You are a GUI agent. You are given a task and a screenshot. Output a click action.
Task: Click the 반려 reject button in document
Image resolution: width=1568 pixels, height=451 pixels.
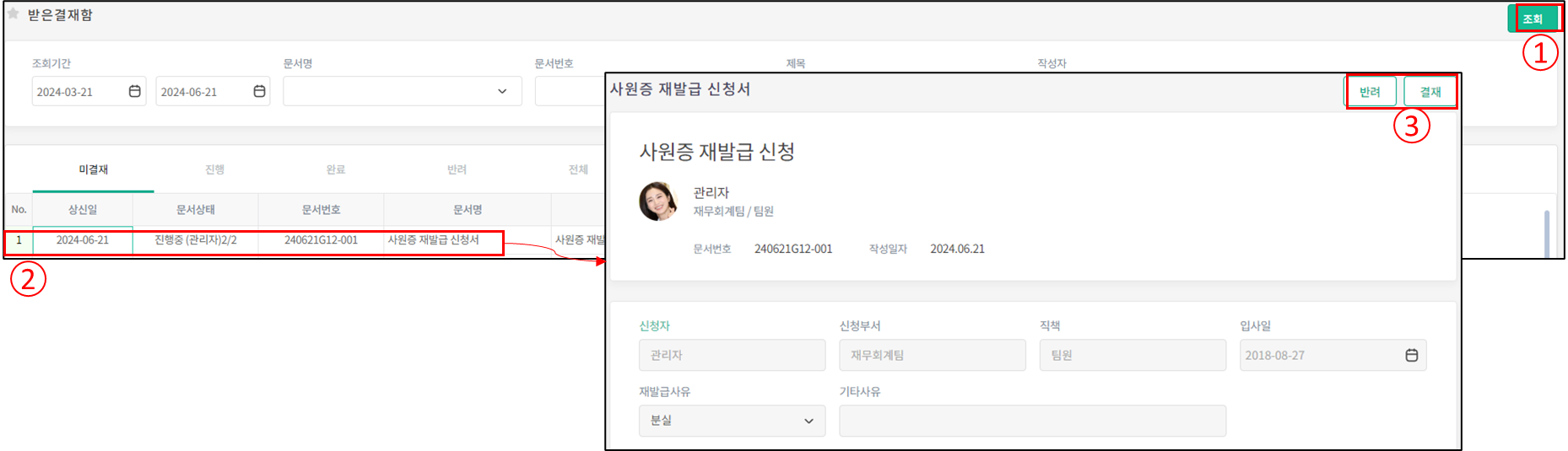point(1370,92)
